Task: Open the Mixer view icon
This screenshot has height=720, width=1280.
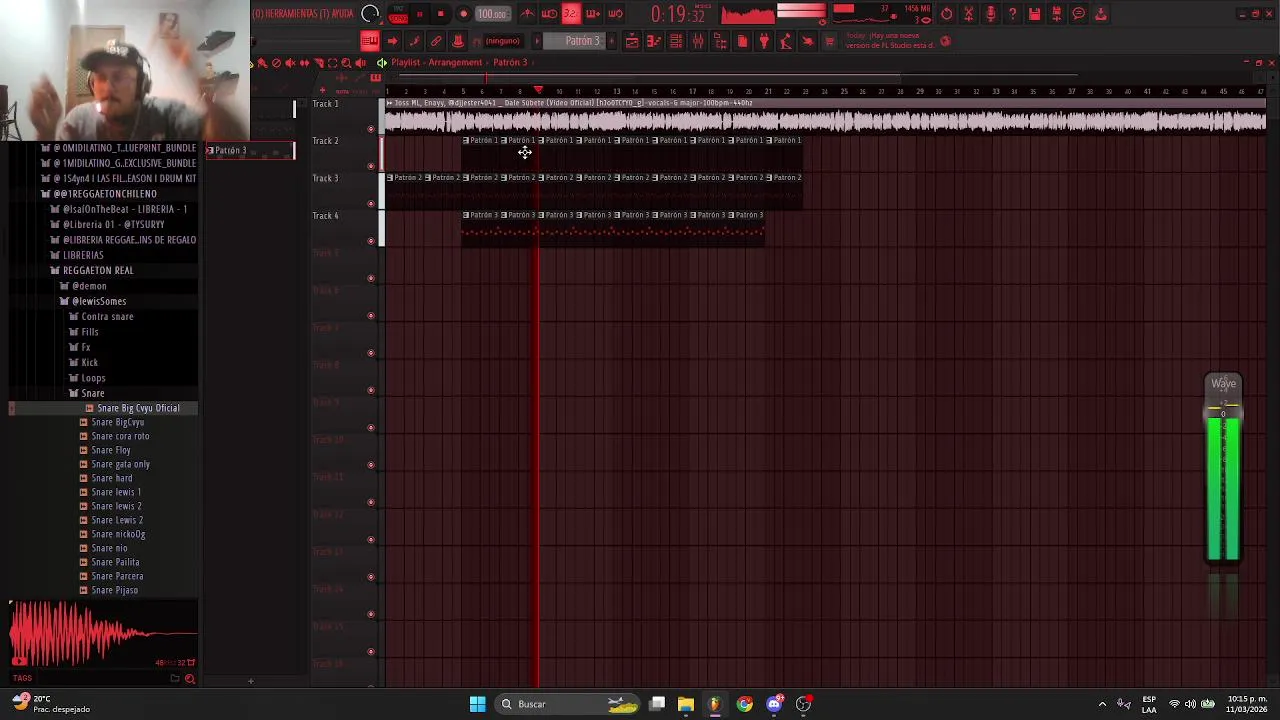Action: [698, 41]
